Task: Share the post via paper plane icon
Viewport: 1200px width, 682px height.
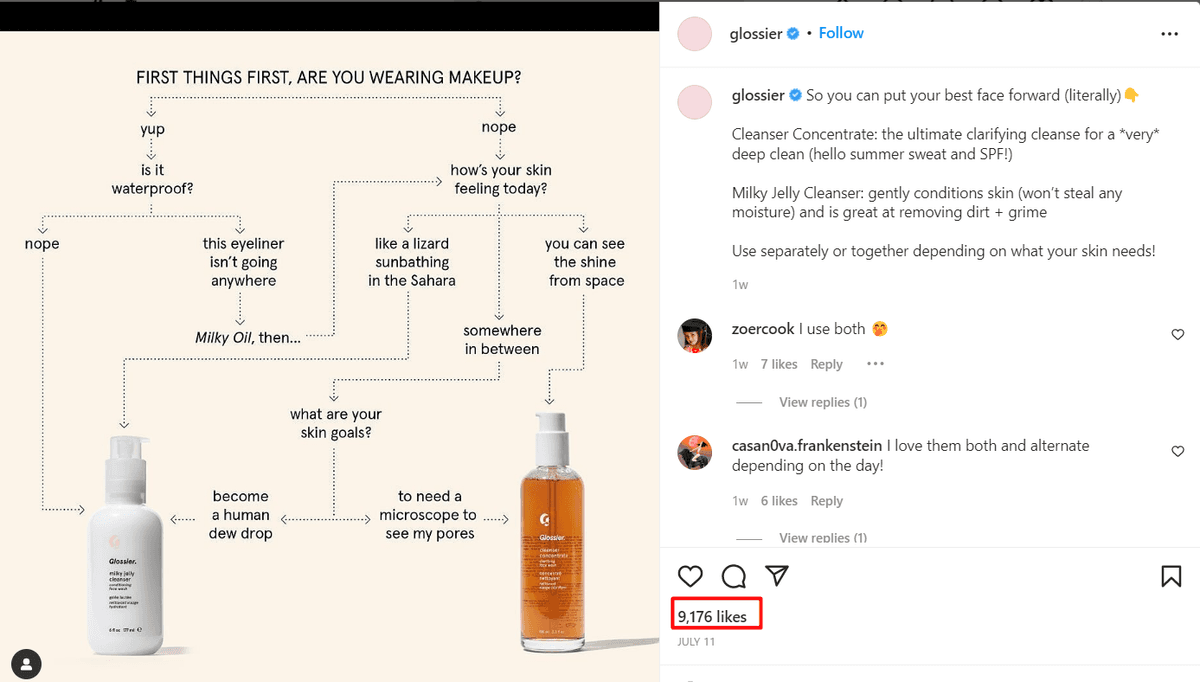Action: coord(777,576)
